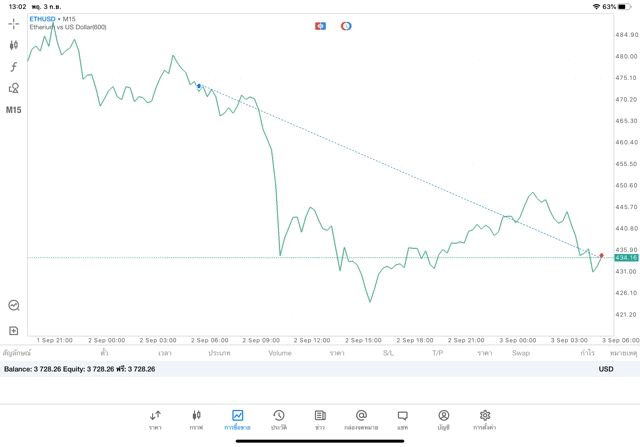Screen dimensions: 640x447
Task: Open mailbox tab with @ icon
Action: tap(361, 419)
